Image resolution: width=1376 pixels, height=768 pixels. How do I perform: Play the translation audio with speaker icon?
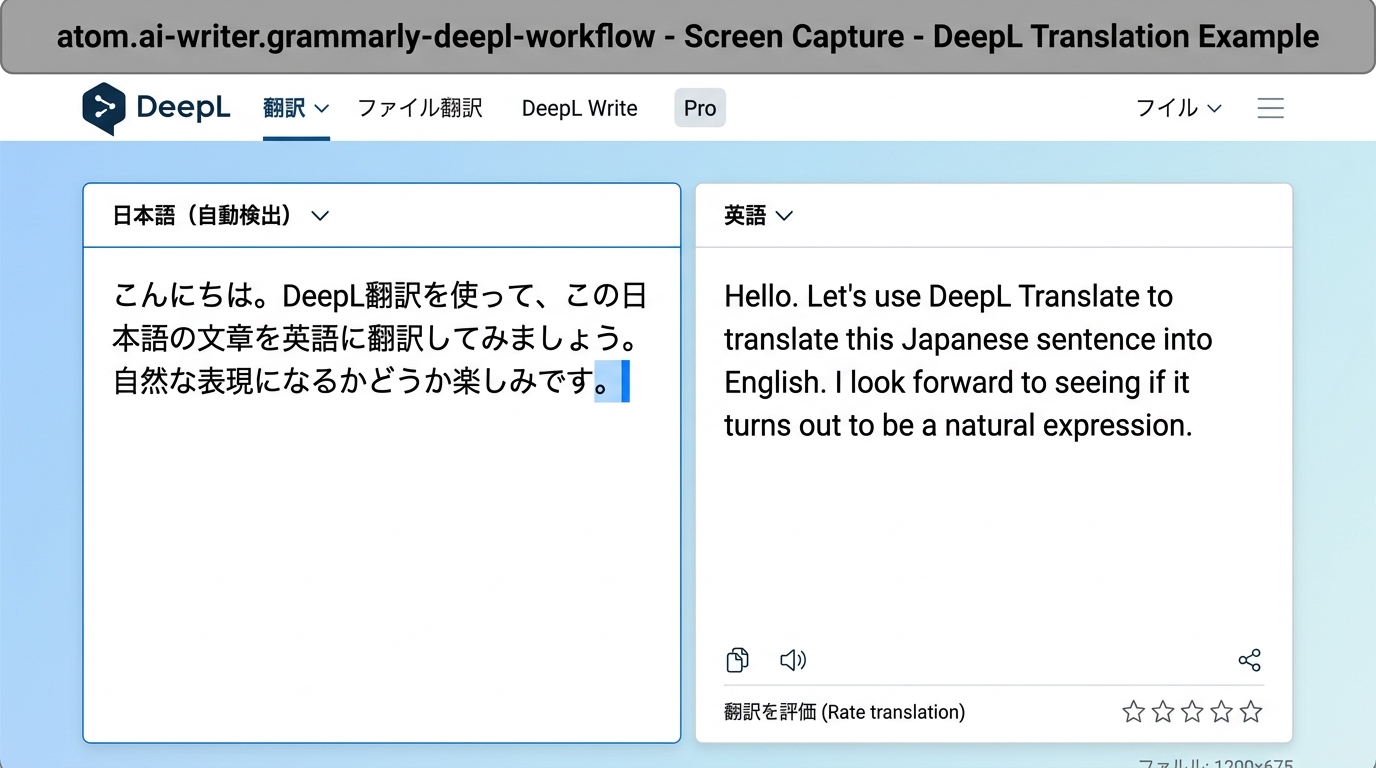pyautogui.click(x=793, y=660)
